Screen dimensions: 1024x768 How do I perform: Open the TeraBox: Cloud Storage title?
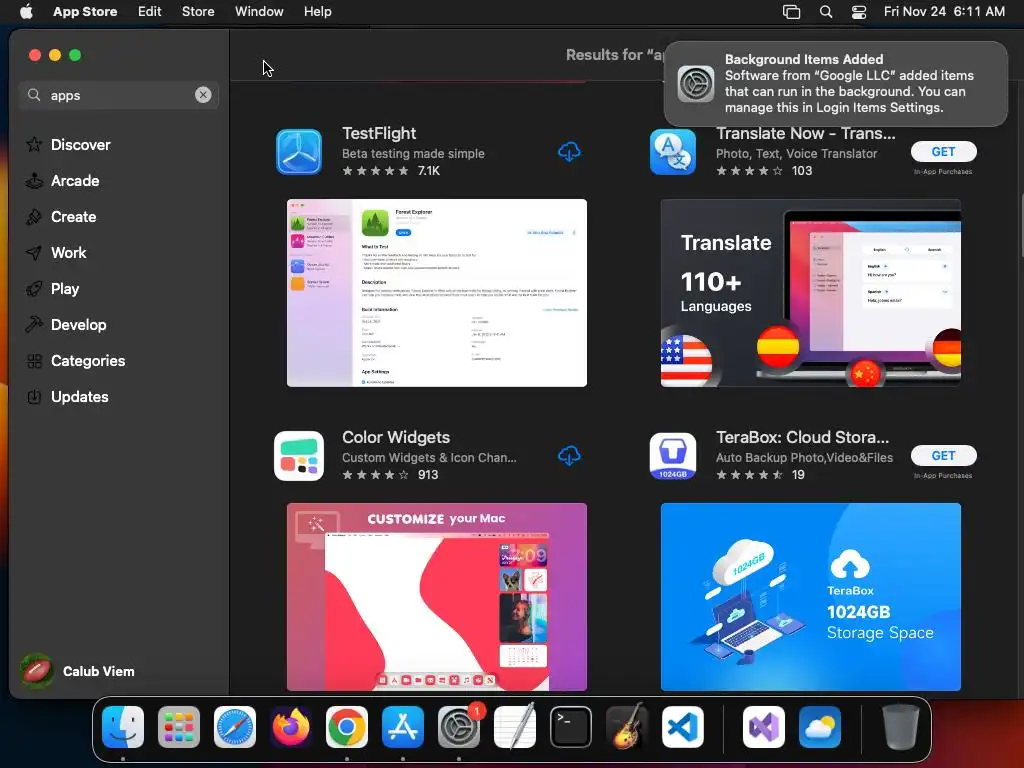coord(802,437)
